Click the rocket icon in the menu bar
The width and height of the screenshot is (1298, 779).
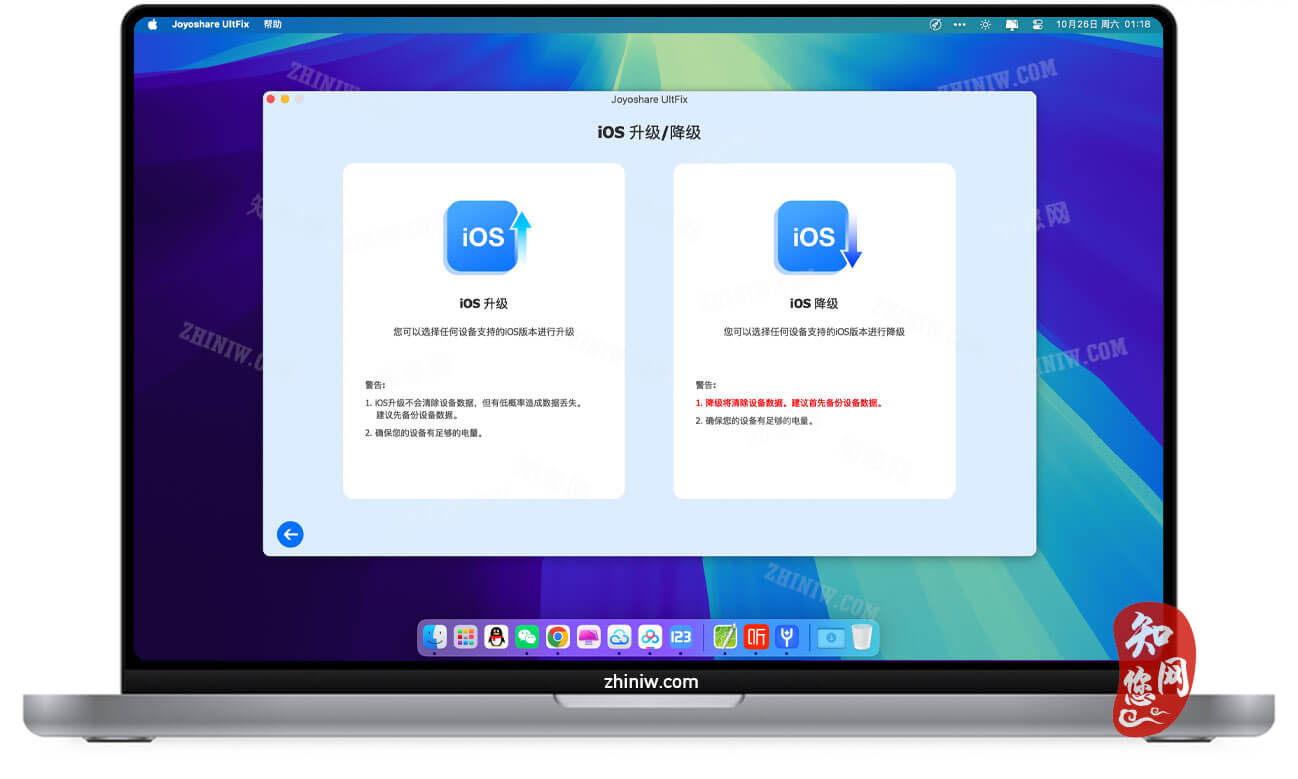935,24
